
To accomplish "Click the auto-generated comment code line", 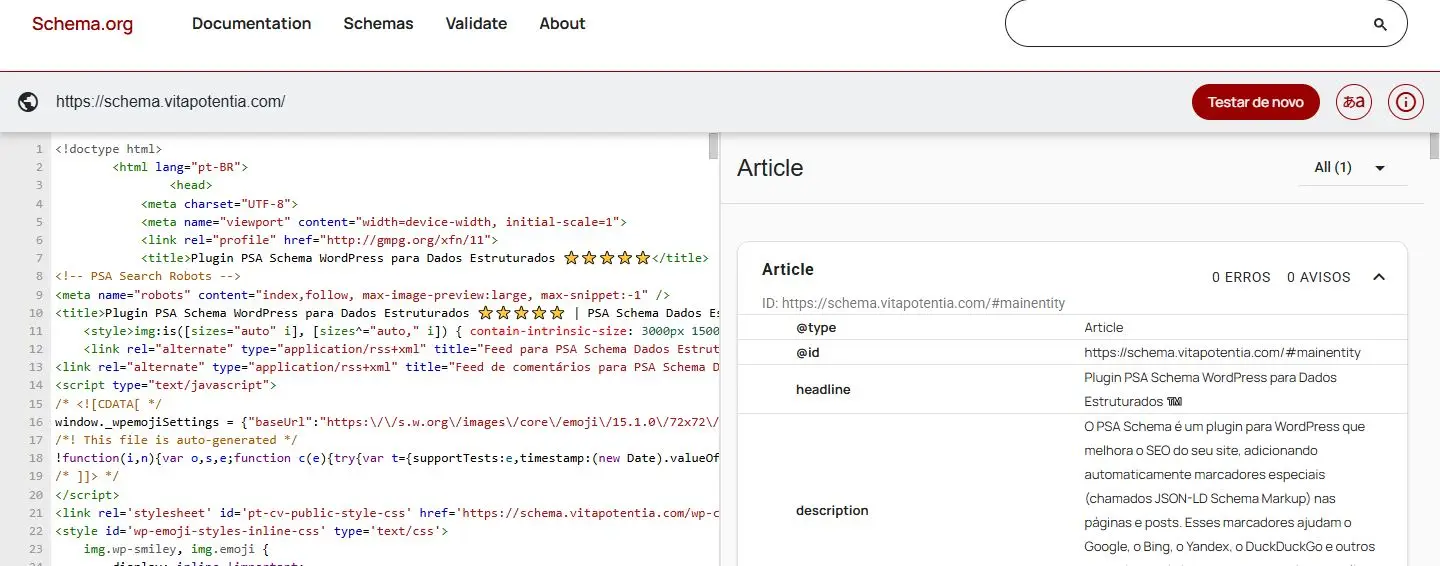I will click(176, 439).
